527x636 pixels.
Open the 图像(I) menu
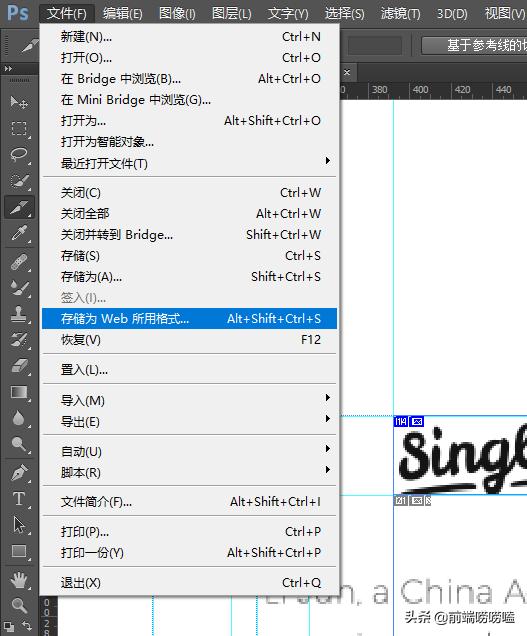pos(177,14)
